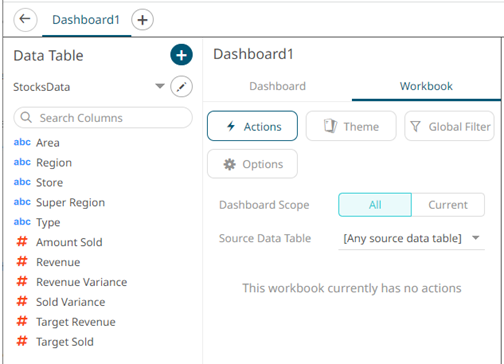Open Source Data Table dropdown
This screenshot has height=364, width=504.
tap(411, 238)
